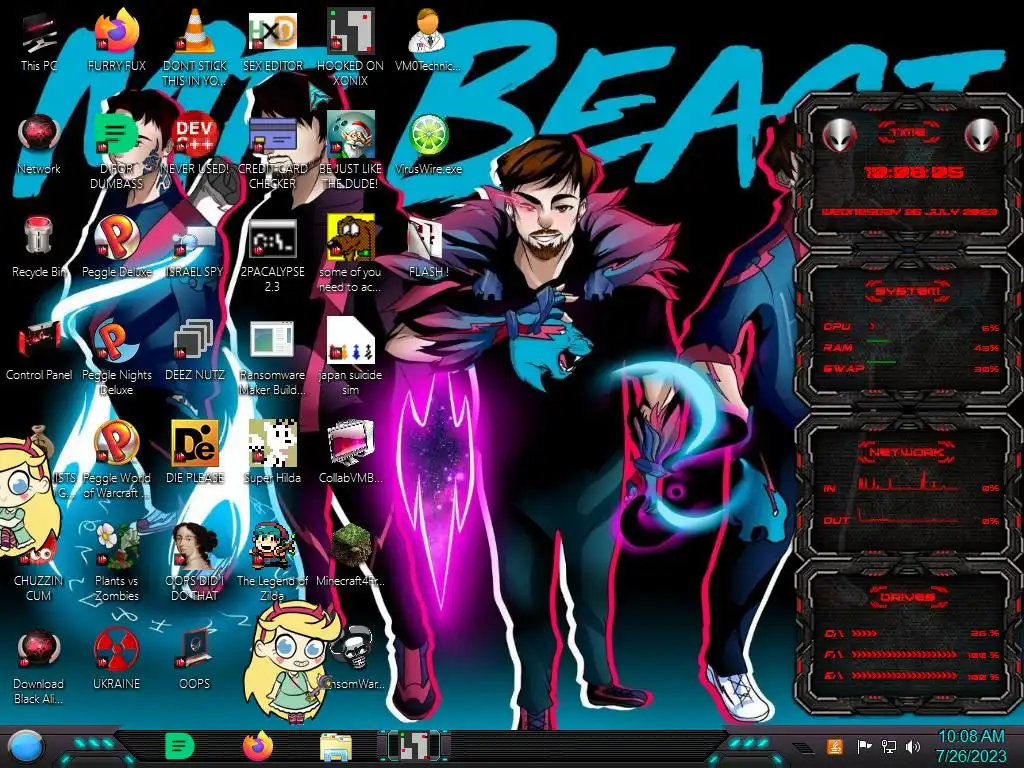Click the left alien head in TIME widget

(x=839, y=136)
